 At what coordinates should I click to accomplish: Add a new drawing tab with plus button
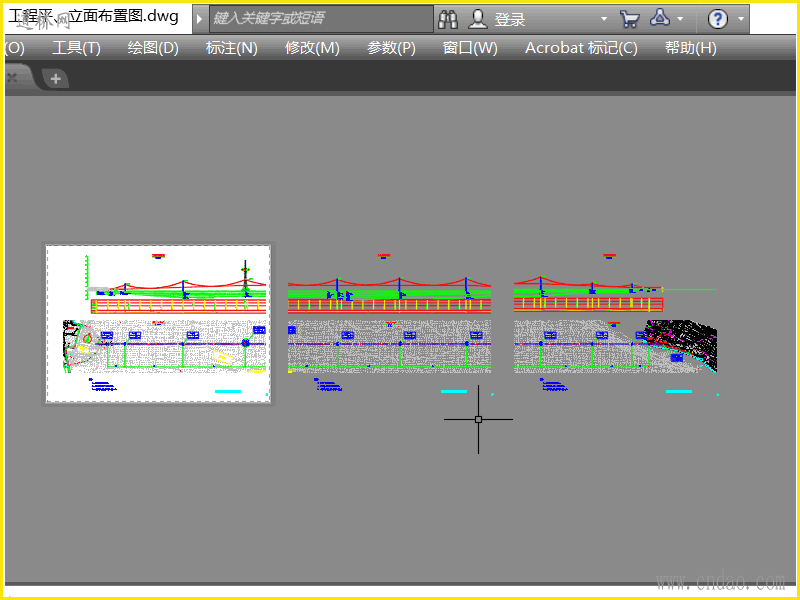(x=56, y=79)
